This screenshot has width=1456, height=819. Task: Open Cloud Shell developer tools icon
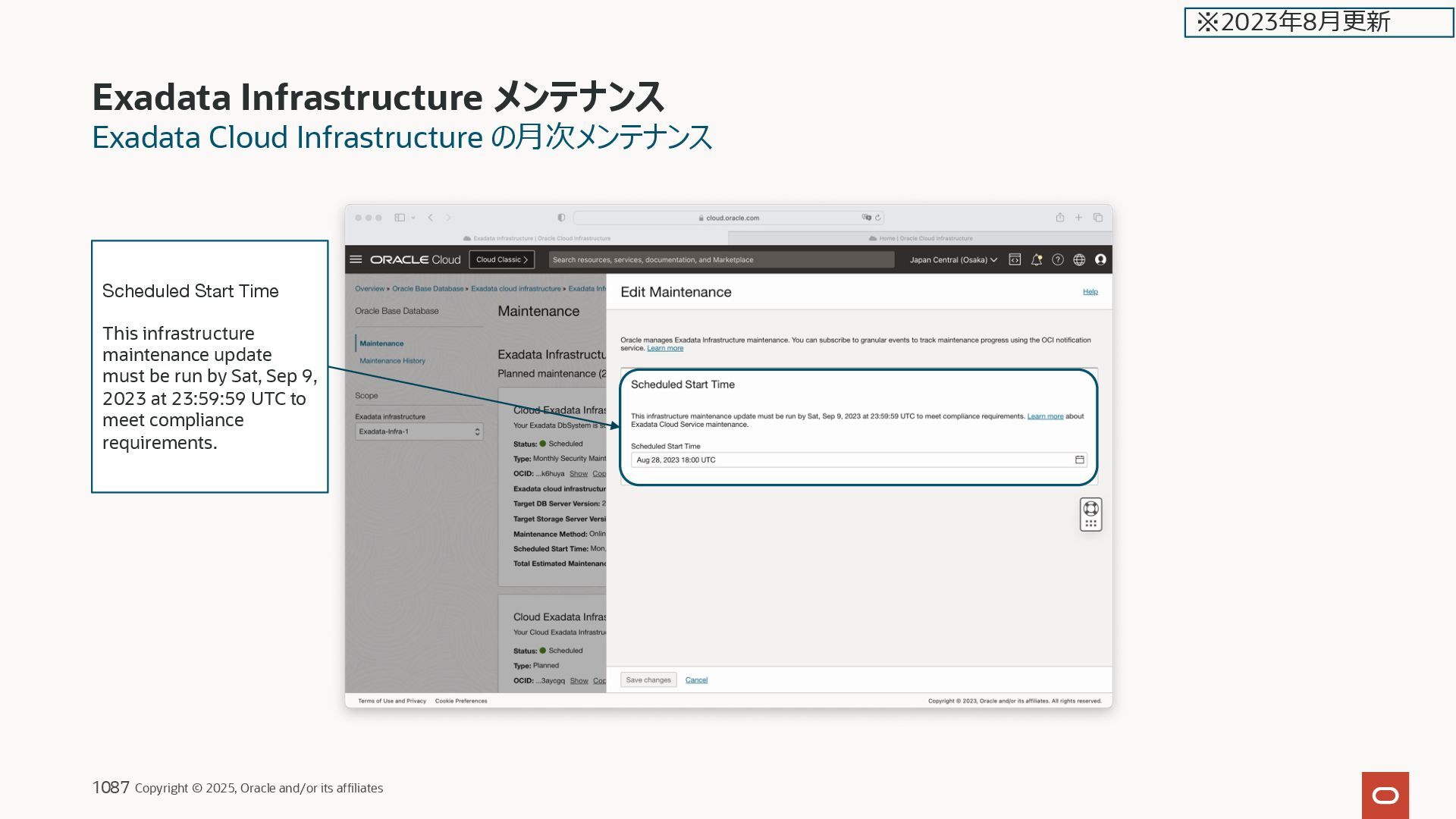coord(1015,259)
